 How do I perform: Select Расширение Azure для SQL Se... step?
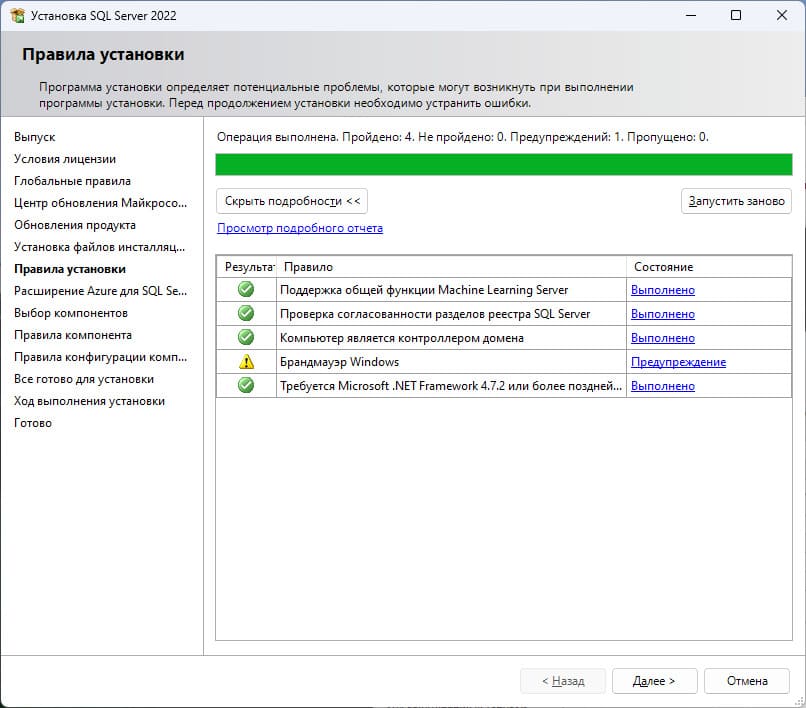point(100,291)
